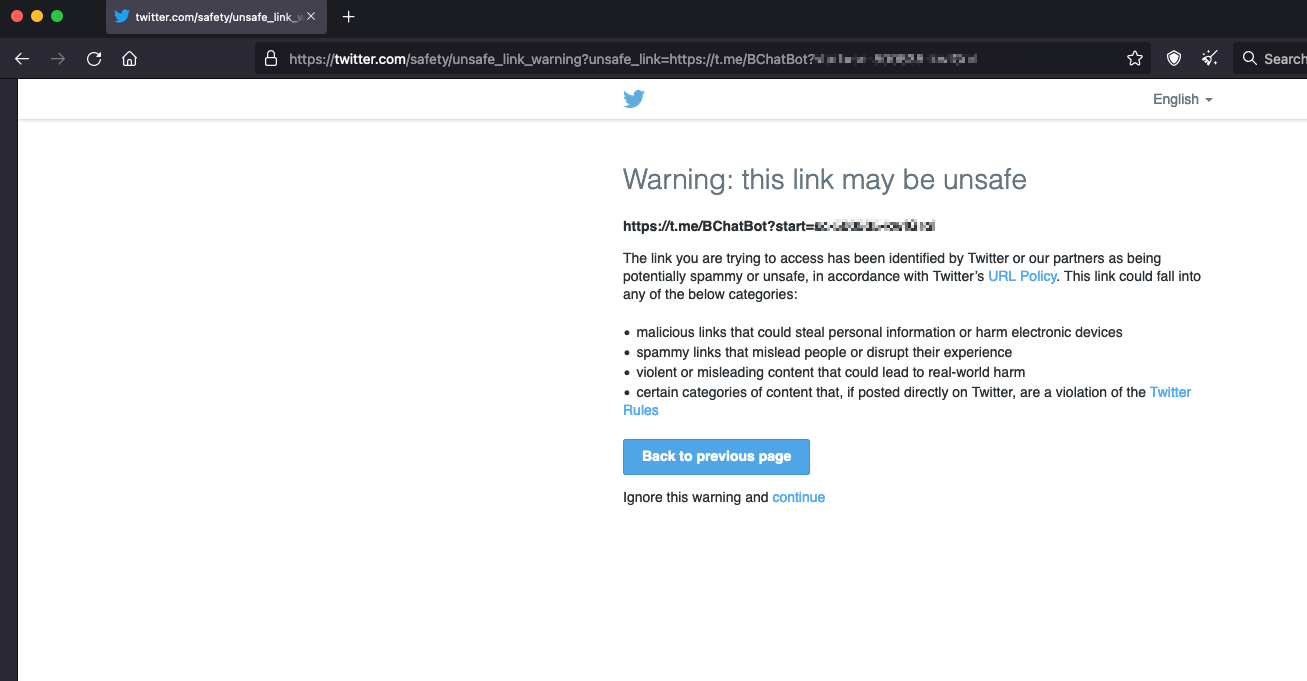This screenshot has width=1307, height=681.
Task: Click the sparkle wand toolbar icon
Action: (x=1210, y=59)
